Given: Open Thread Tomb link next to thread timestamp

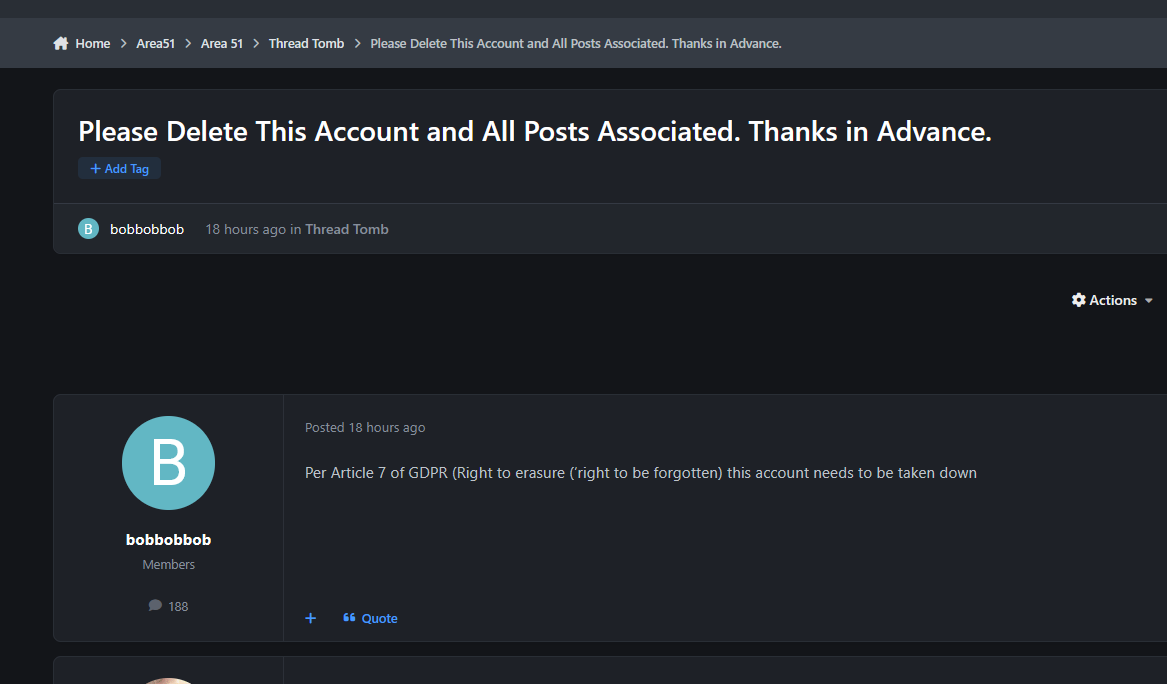Looking at the screenshot, I should (346, 229).
